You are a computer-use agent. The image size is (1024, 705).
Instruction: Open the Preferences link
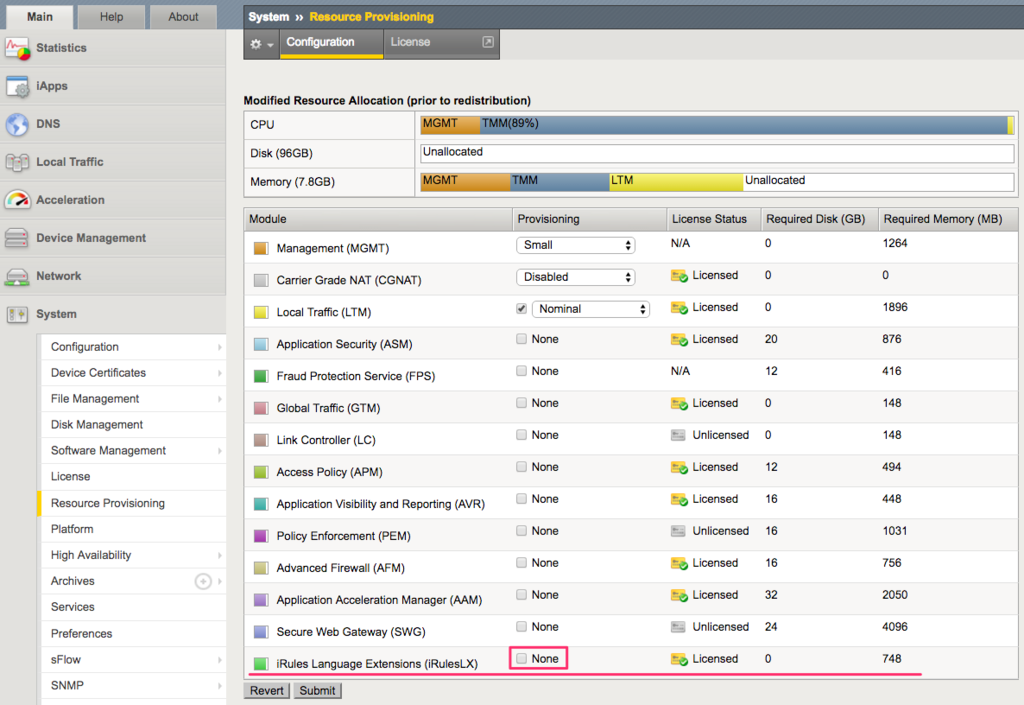82,634
